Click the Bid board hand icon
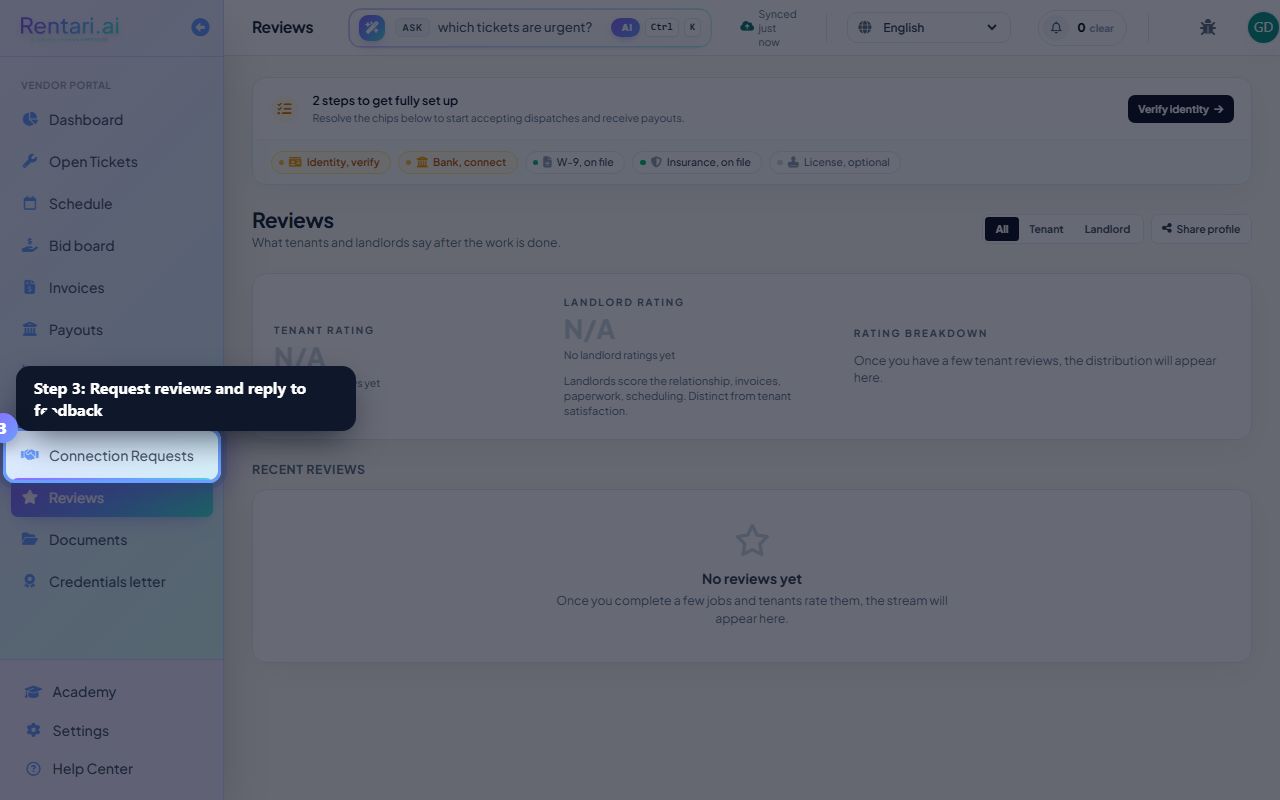 point(30,246)
